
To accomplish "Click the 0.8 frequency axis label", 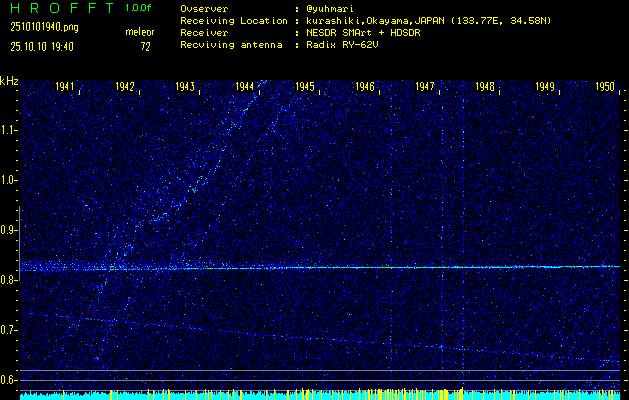I will coord(9,280).
